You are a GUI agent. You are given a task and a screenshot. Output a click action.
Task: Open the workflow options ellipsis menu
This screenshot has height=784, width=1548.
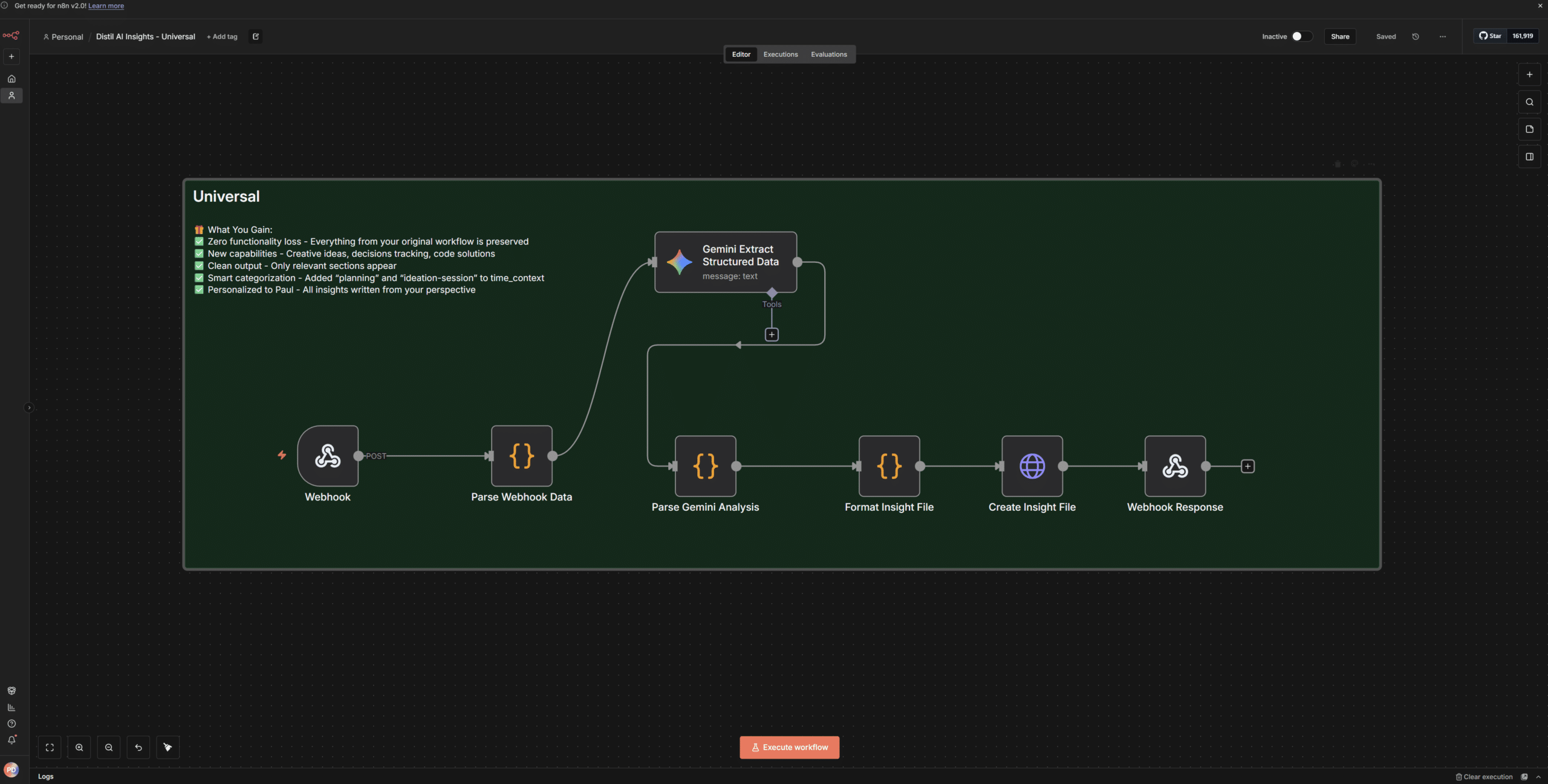(x=1443, y=37)
